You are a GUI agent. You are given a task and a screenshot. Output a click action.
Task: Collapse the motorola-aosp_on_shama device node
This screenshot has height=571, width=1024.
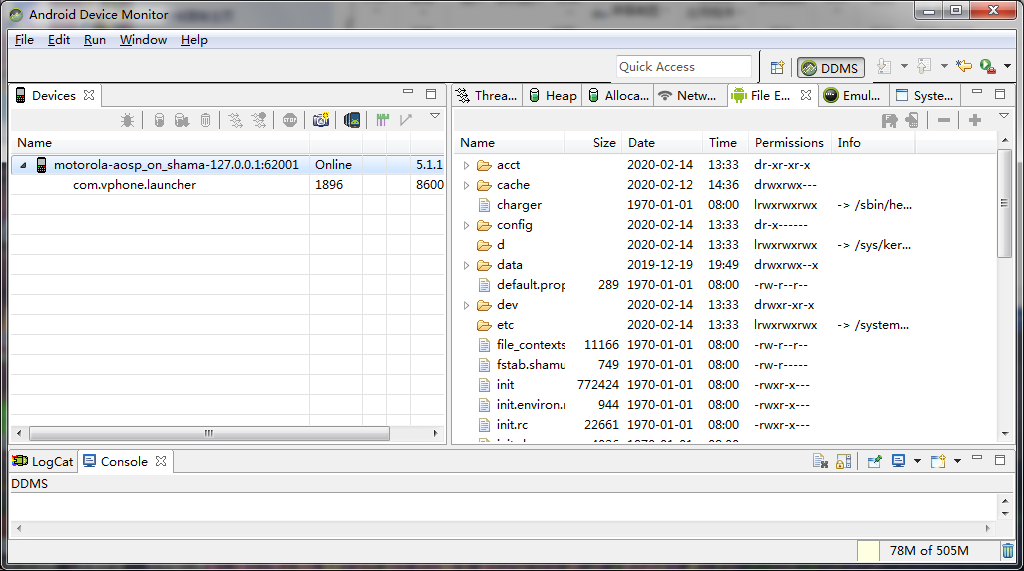24,165
